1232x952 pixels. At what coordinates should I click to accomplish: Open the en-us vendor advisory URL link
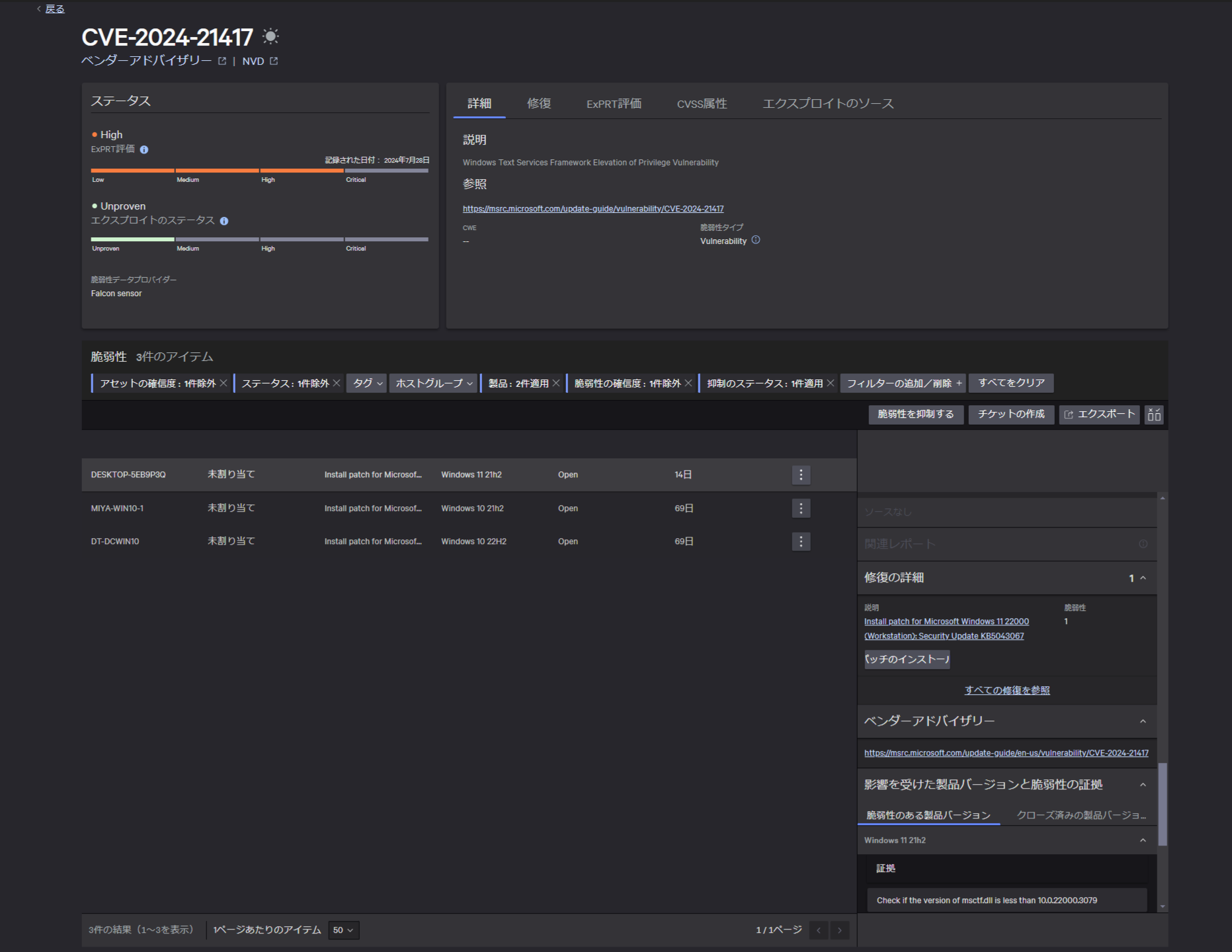point(1006,753)
